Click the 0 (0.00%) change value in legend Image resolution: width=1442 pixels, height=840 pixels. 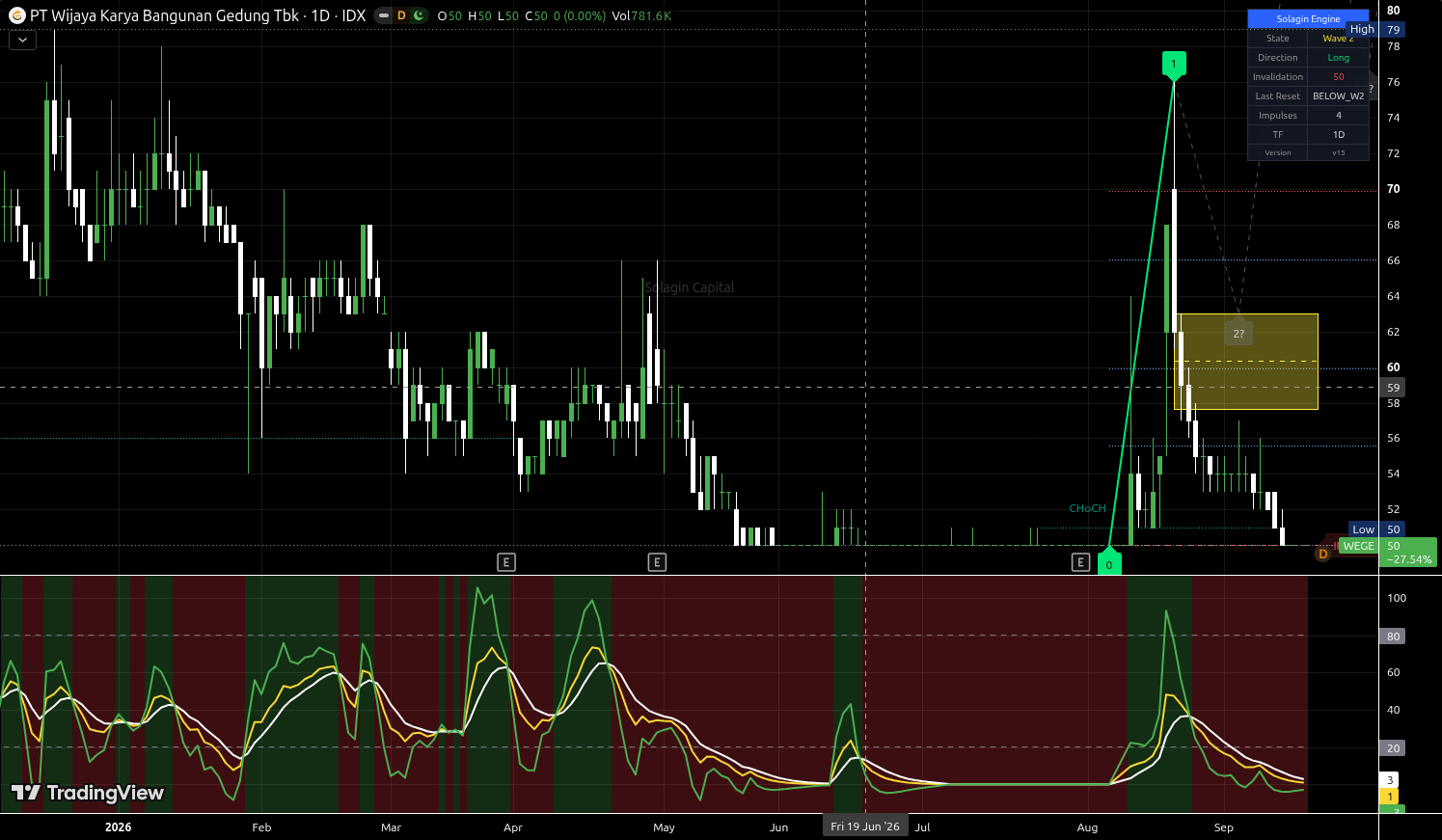pos(580,16)
